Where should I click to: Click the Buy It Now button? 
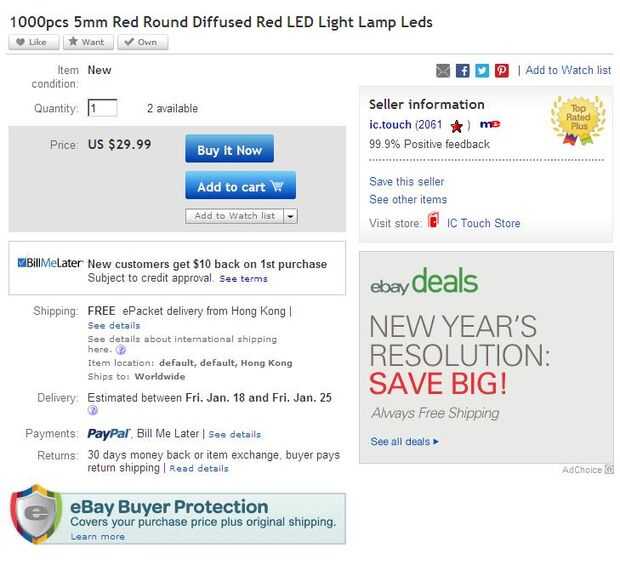[229, 150]
